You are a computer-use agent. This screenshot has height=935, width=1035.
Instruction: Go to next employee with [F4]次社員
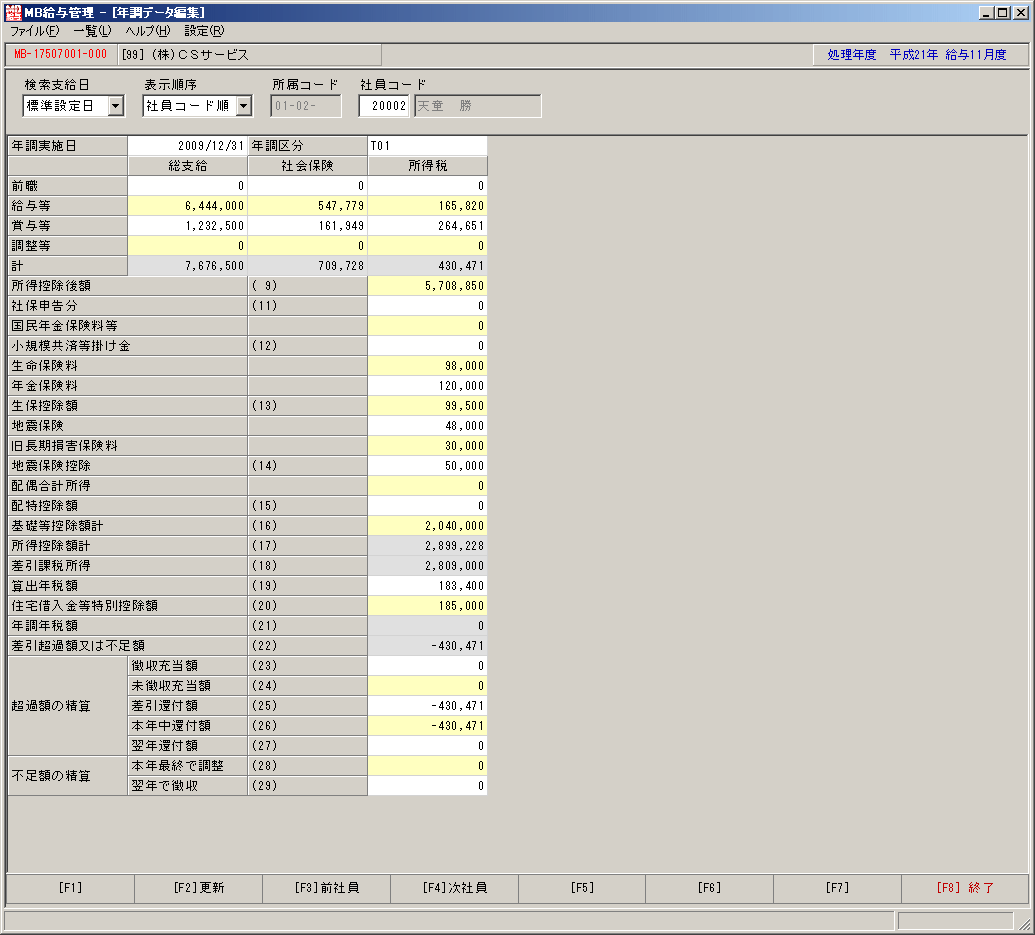point(455,888)
